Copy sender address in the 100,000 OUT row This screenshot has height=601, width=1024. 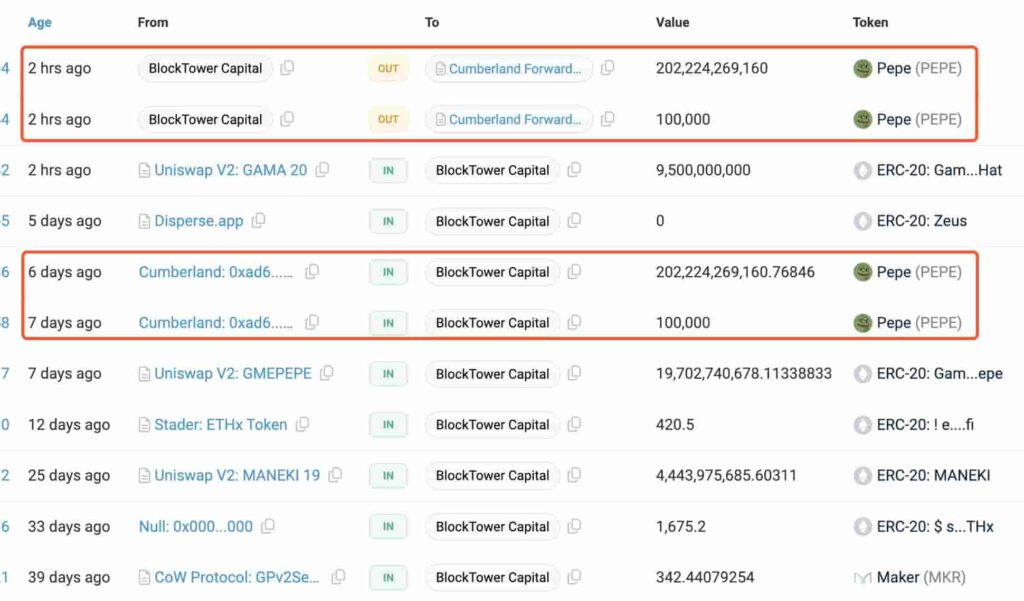coord(287,119)
